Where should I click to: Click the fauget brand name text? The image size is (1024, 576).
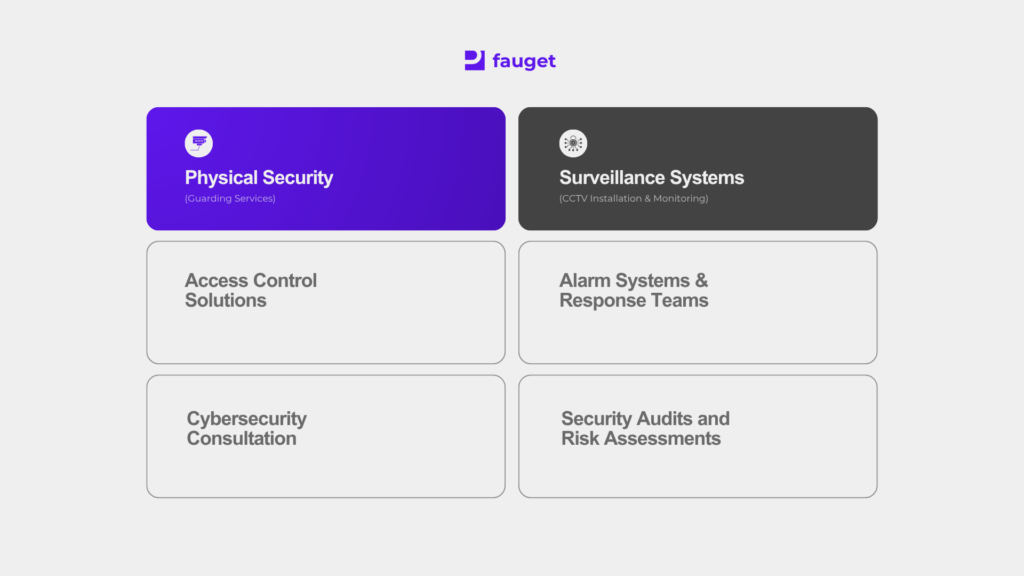tap(524, 61)
